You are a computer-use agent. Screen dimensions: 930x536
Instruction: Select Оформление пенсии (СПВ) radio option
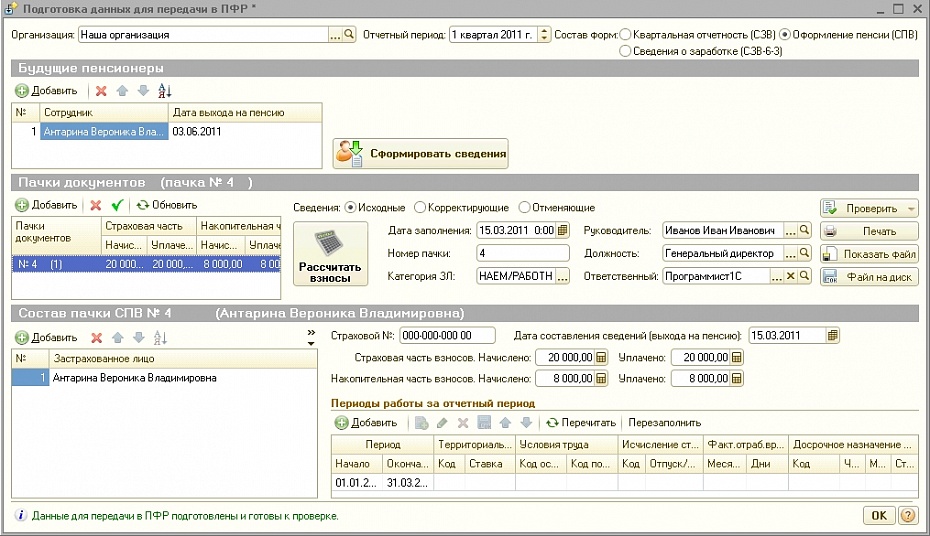785,34
